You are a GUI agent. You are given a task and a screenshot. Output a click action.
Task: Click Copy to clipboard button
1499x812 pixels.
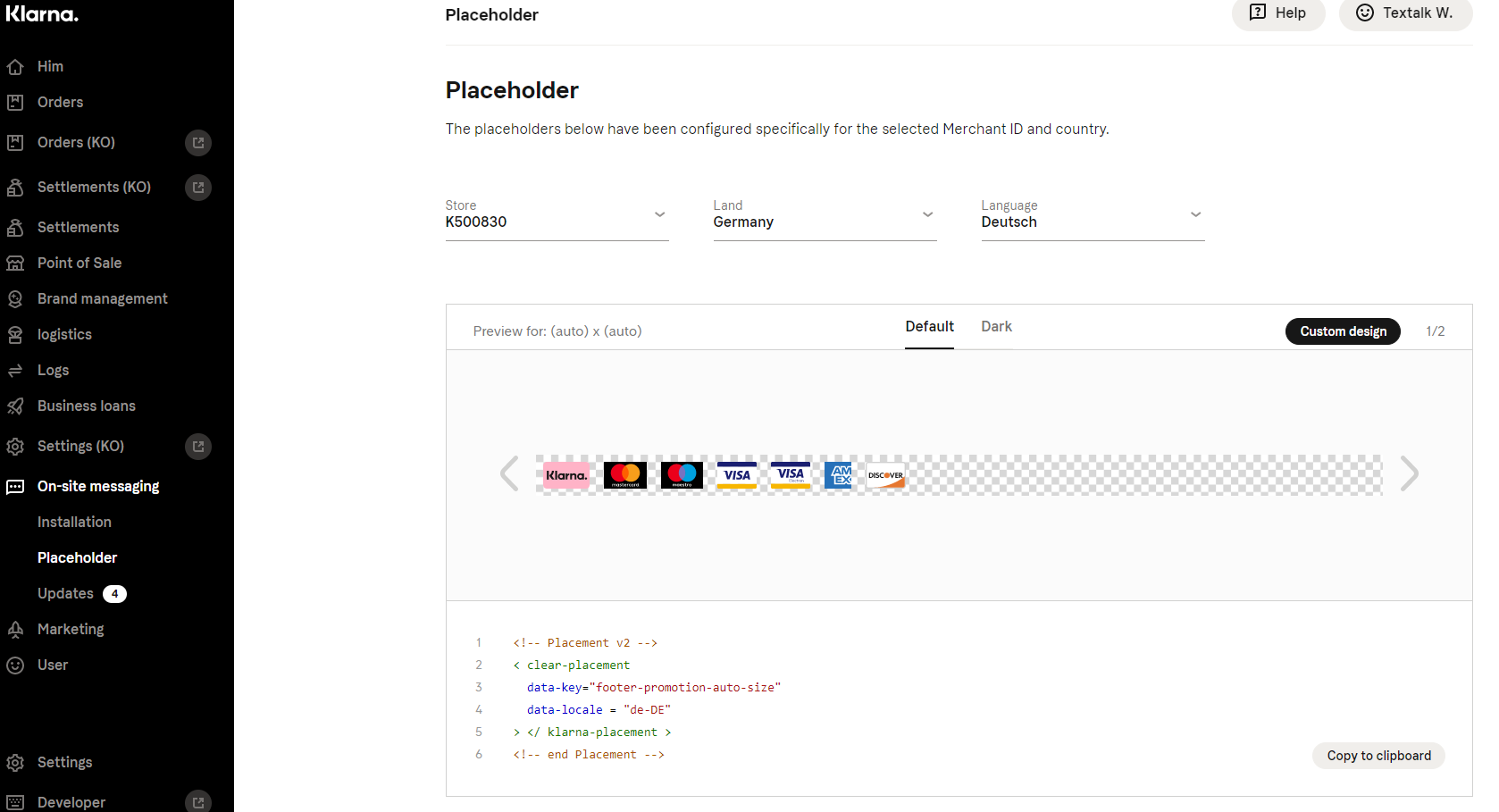[1378, 756]
